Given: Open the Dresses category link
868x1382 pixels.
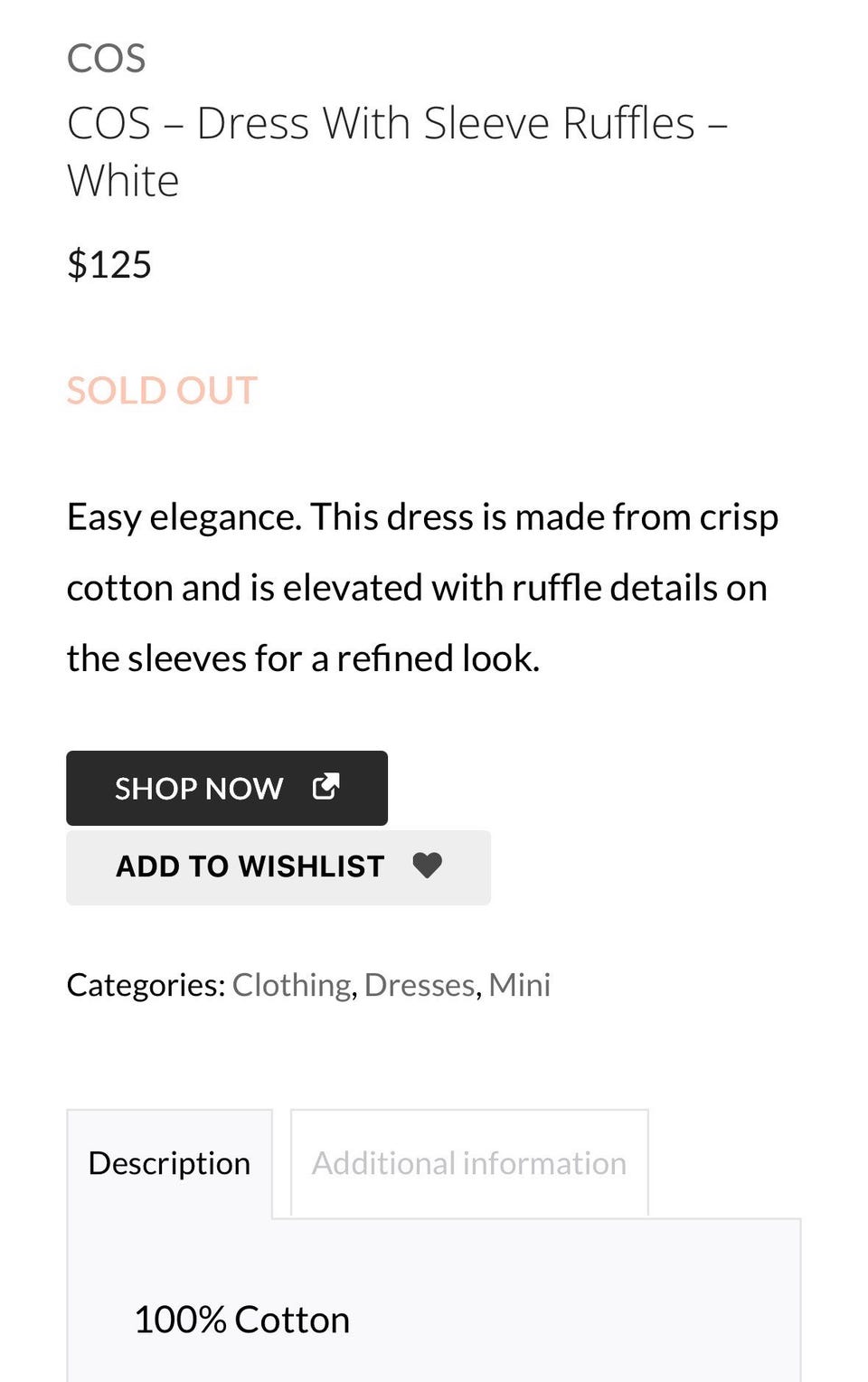Looking at the screenshot, I should pos(420,985).
